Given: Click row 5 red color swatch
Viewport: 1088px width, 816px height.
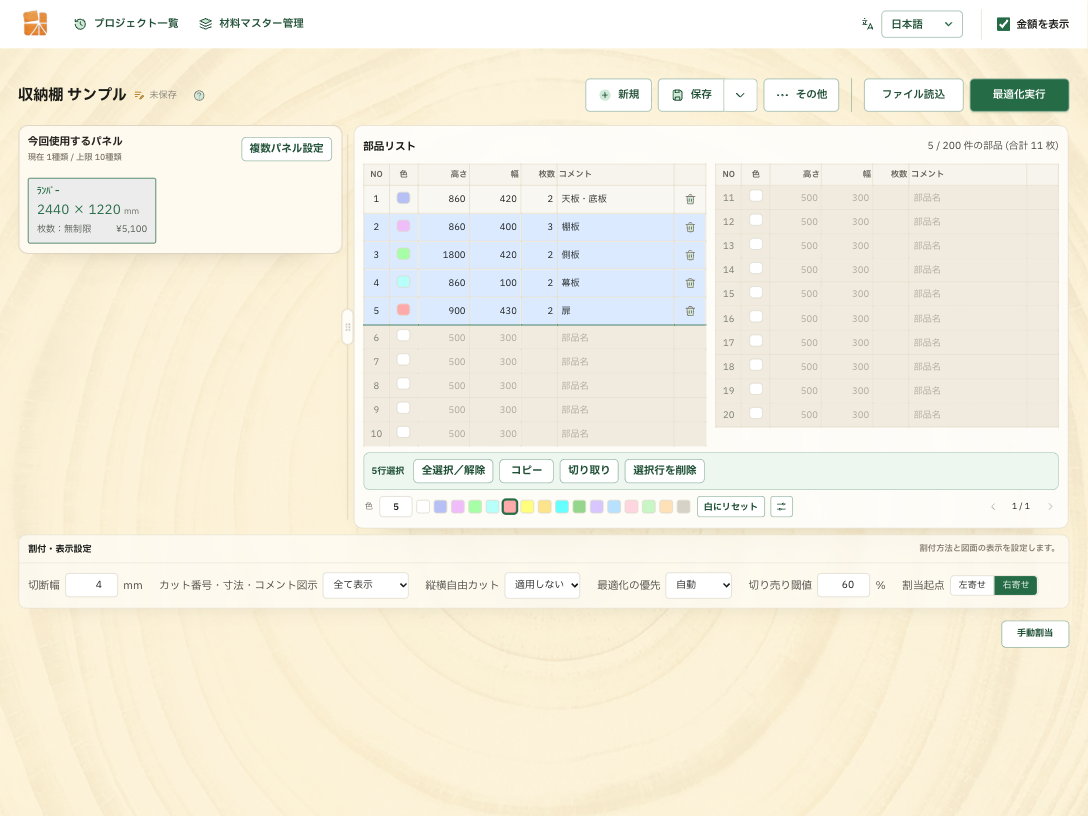Looking at the screenshot, I should tap(403, 309).
